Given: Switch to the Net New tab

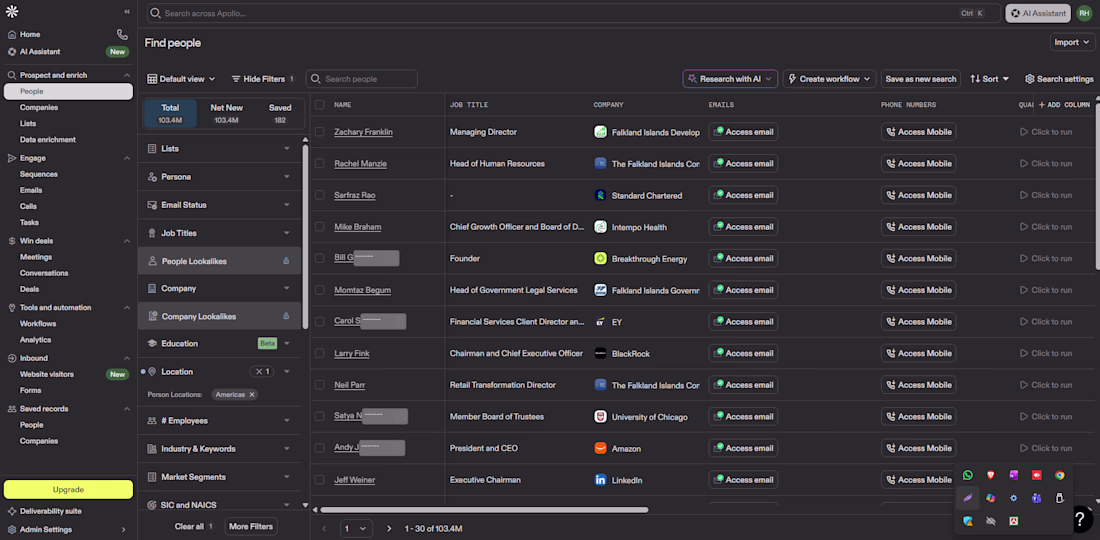Looking at the screenshot, I should click(x=226, y=114).
